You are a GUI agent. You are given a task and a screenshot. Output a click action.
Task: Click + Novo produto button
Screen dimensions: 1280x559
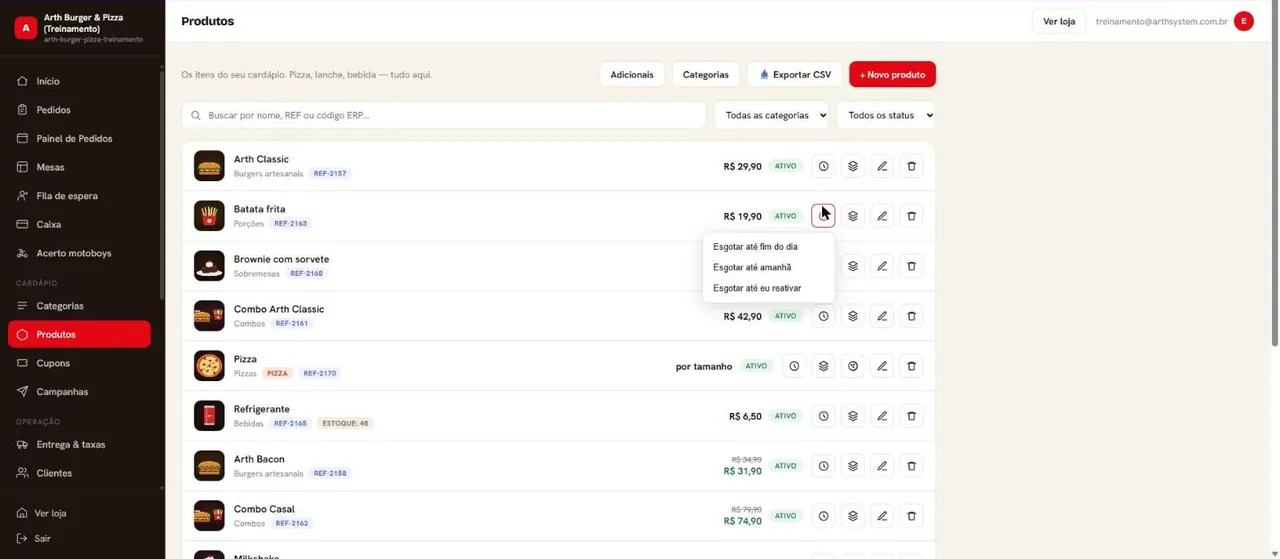[x=892, y=75]
